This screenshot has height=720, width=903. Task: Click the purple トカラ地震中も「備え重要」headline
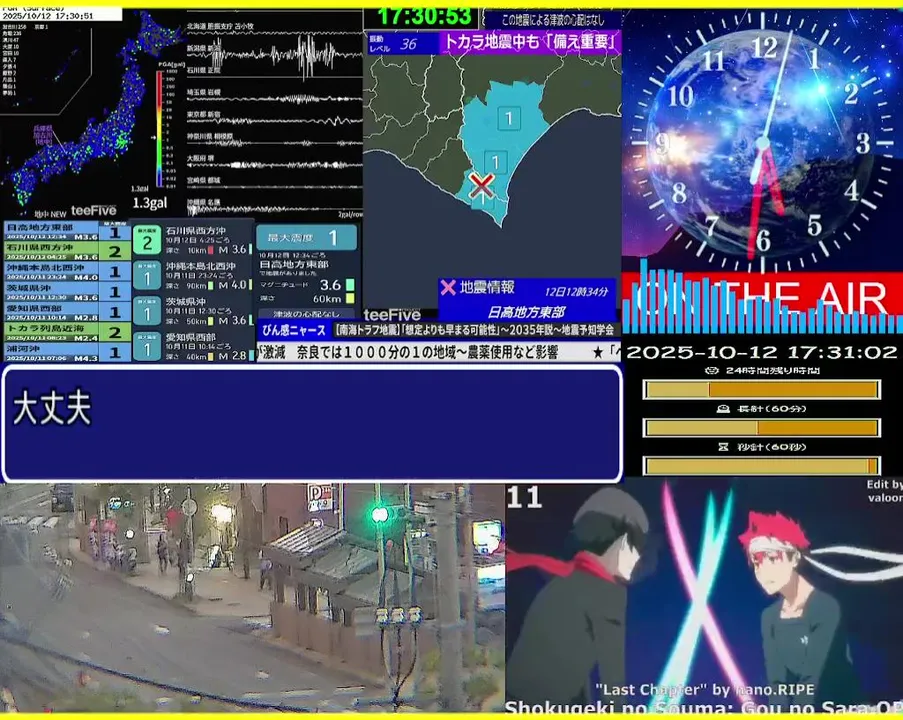click(x=530, y=41)
